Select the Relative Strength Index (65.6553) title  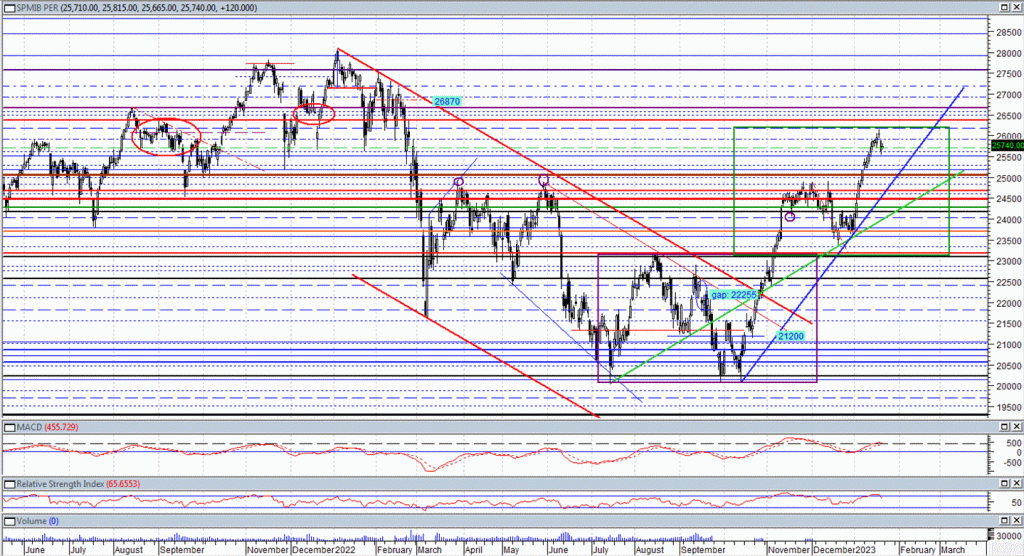(78, 483)
